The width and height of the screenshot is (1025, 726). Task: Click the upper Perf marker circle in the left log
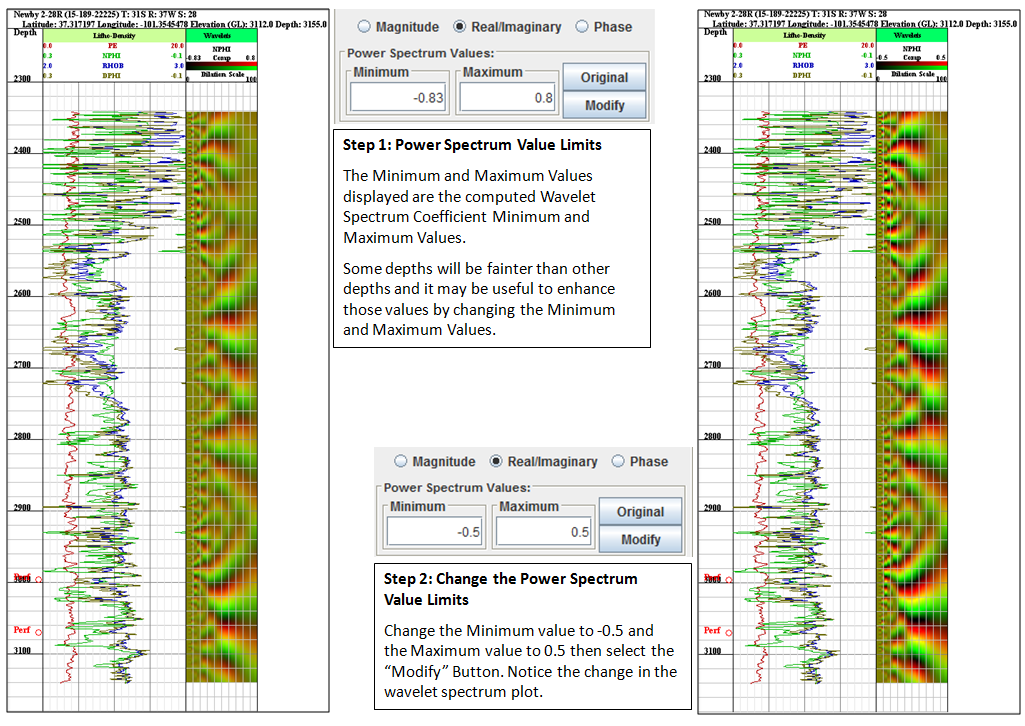[x=39, y=580]
